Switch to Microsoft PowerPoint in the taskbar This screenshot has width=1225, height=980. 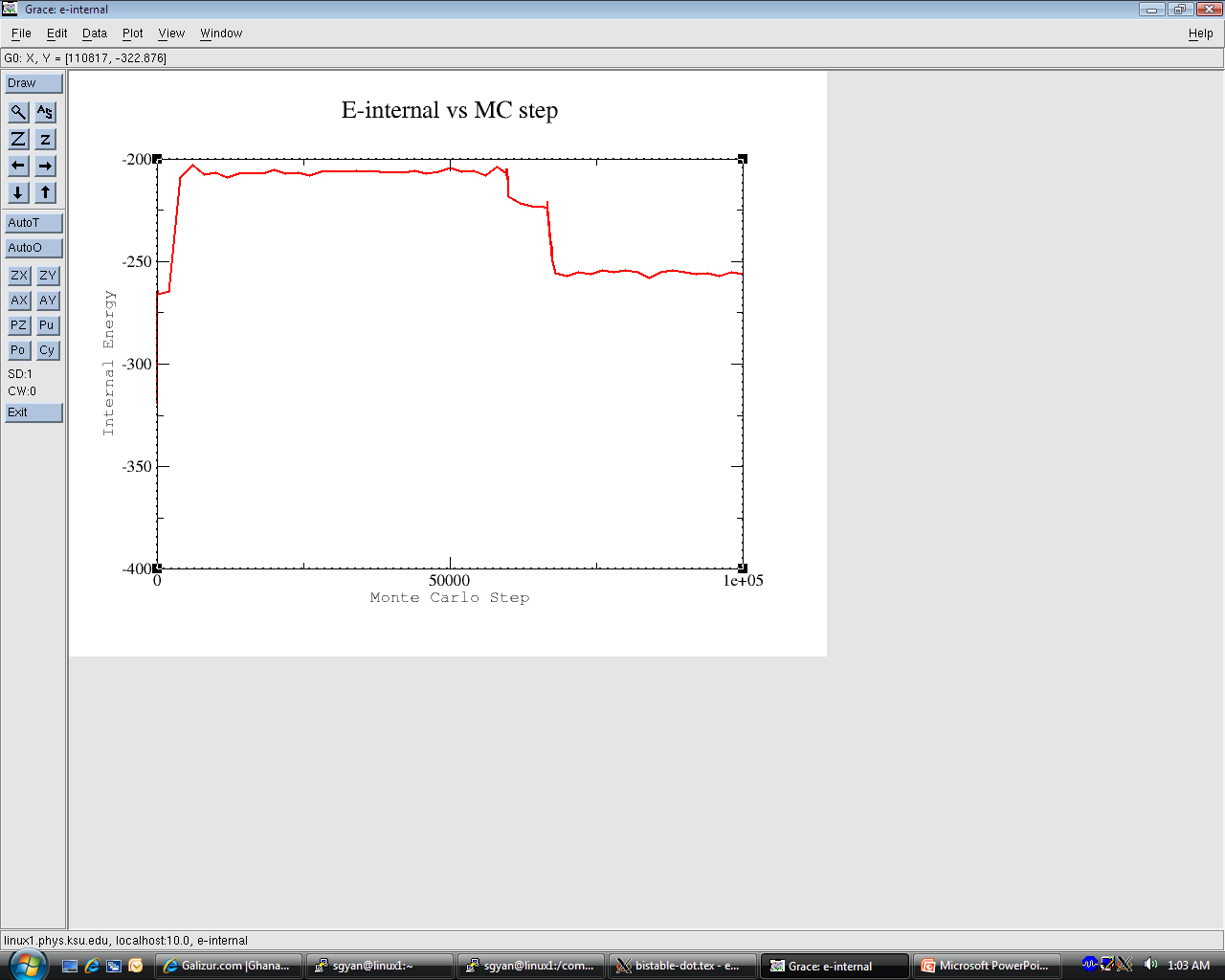(986, 966)
